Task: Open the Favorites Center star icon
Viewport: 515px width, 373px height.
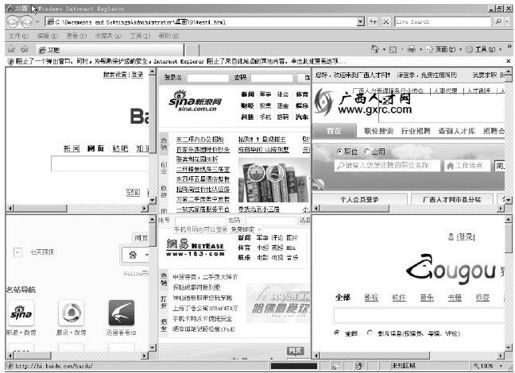Action: [12, 49]
